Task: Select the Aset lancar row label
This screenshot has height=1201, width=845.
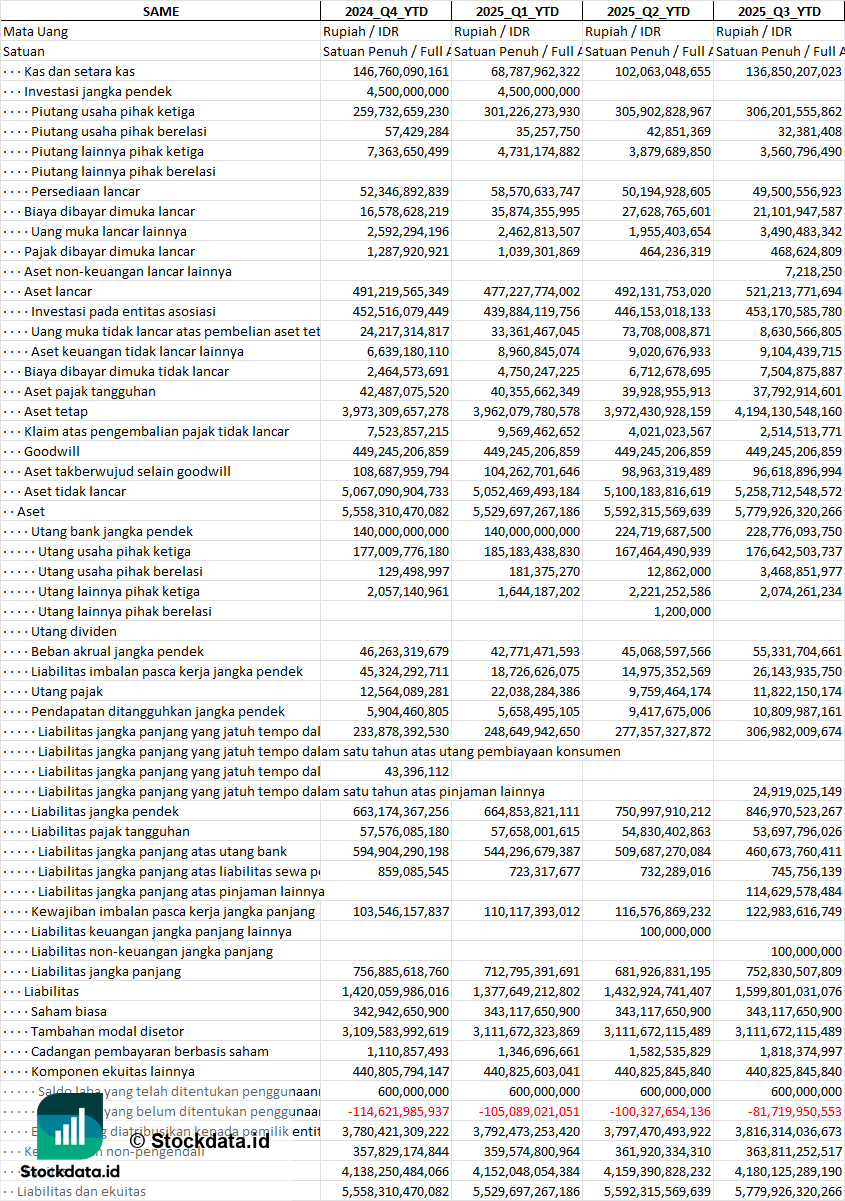Action: [x=58, y=291]
